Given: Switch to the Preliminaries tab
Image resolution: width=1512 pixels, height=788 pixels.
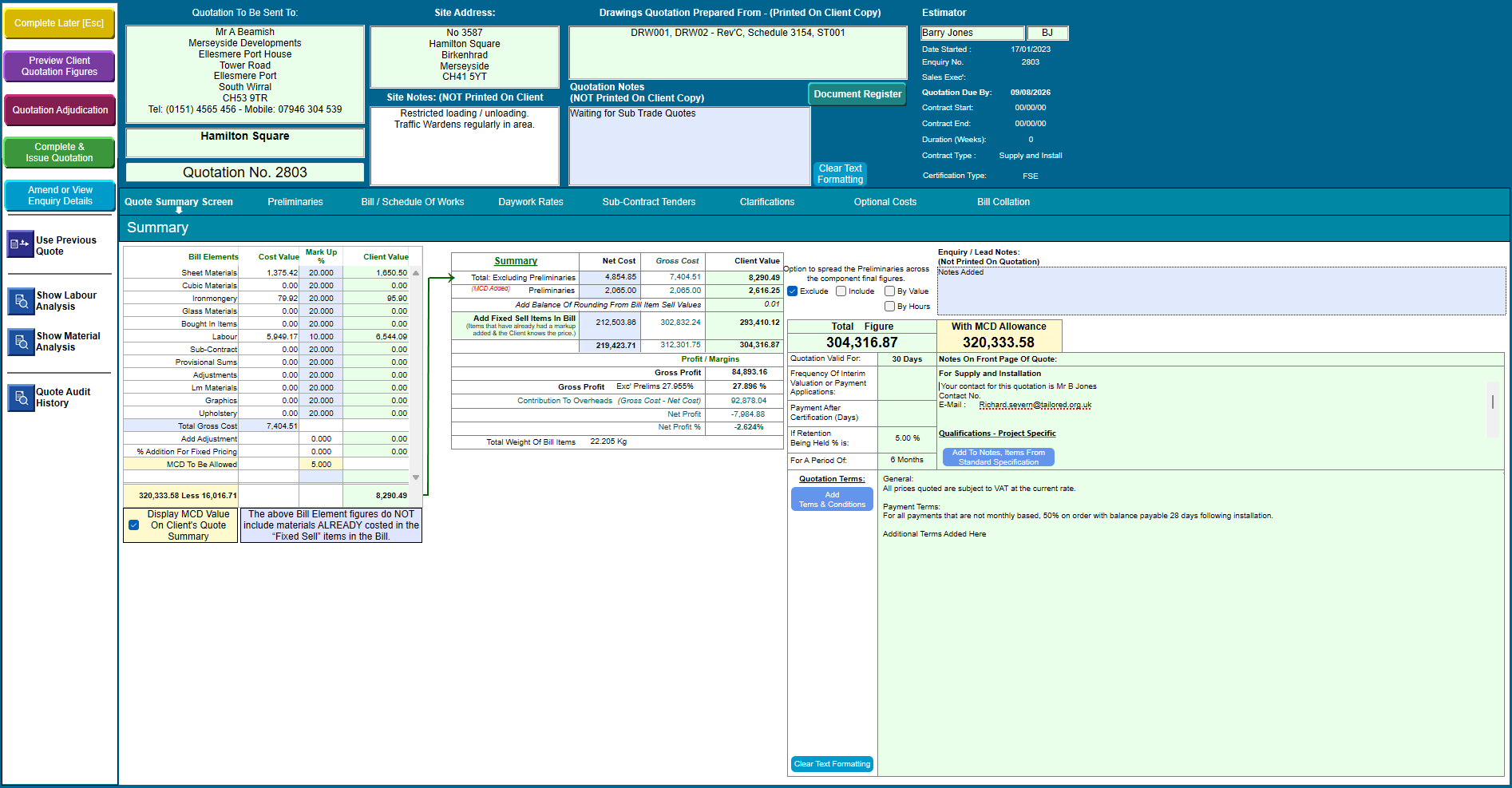Looking at the screenshot, I should 295,202.
